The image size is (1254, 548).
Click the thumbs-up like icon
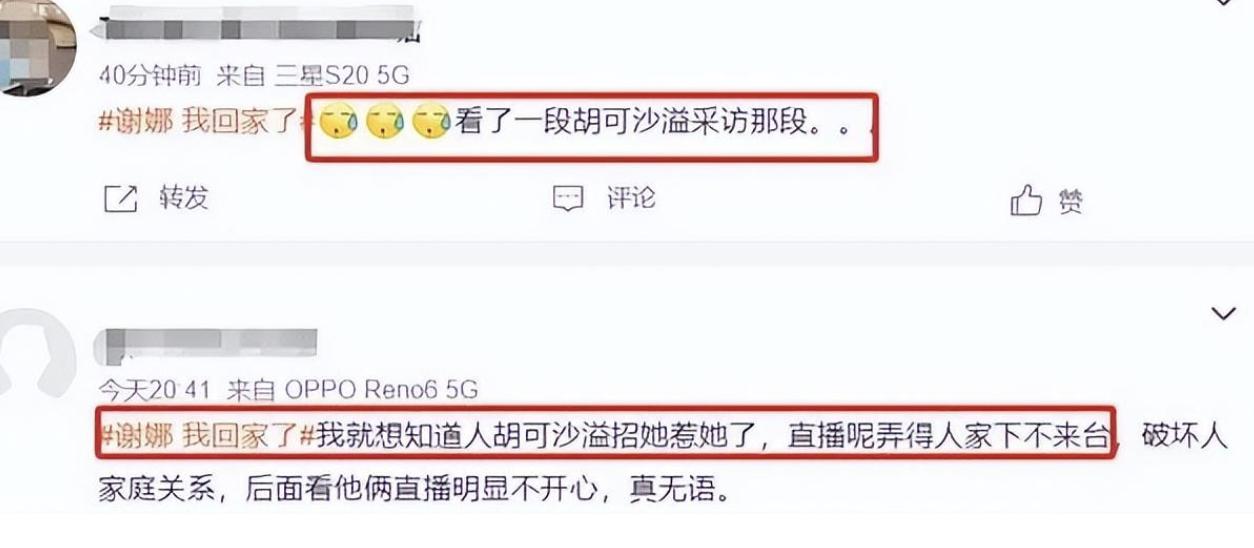pos(1026,201)
